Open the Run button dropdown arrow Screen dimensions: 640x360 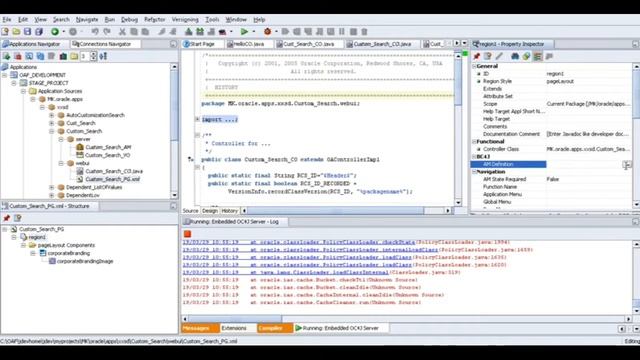tap(253, 31)
